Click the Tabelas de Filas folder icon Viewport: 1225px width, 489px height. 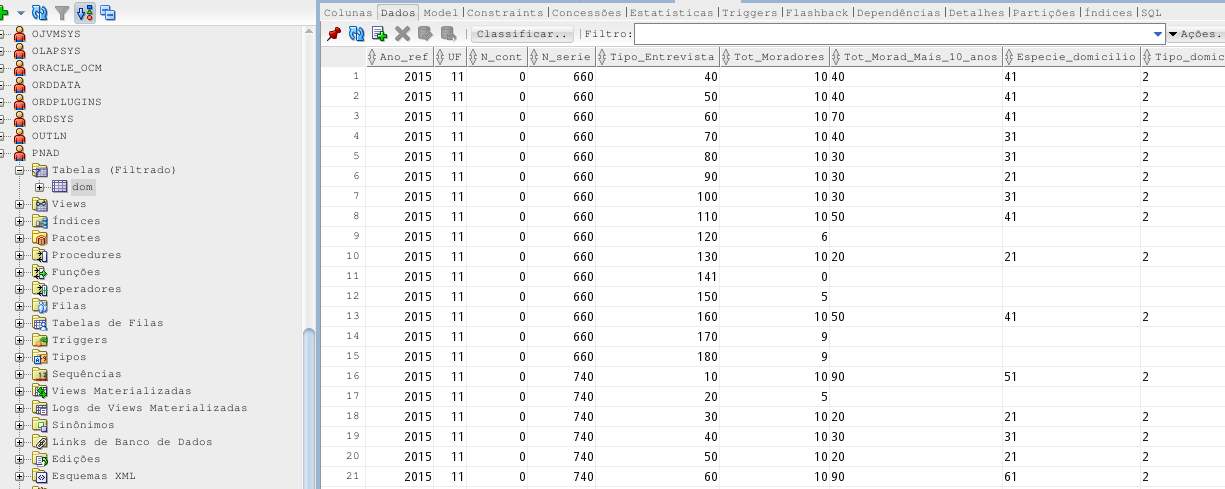point(40,323)
